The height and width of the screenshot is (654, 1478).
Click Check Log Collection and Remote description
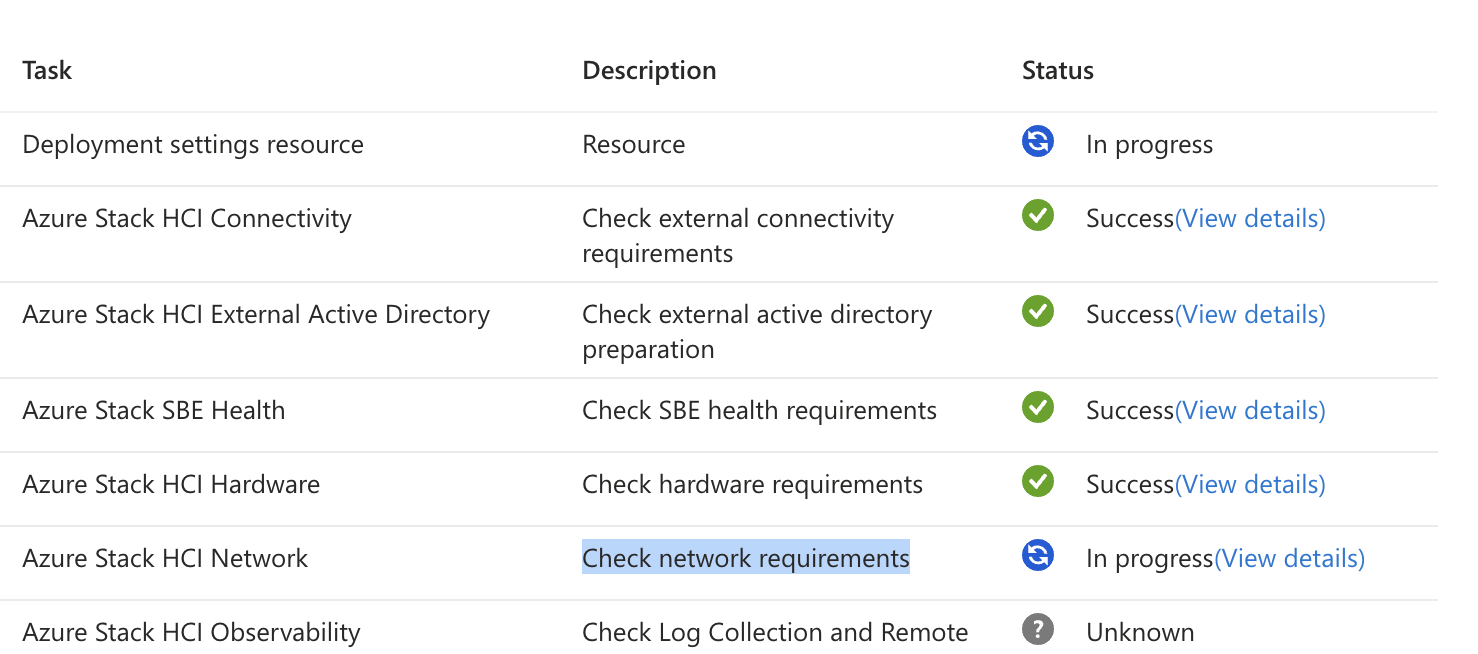coord(775,632)
